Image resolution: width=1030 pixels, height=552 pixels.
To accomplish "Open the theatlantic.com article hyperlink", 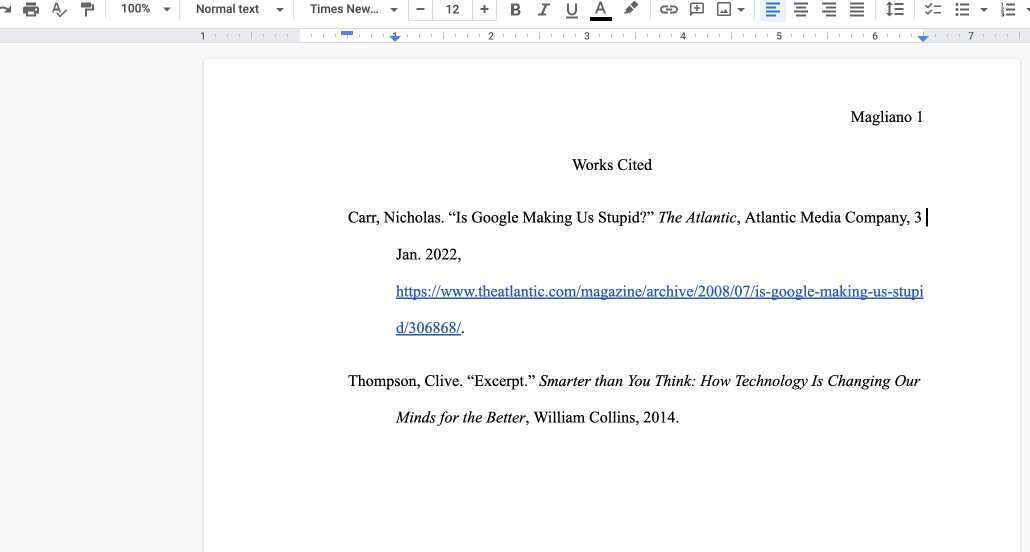I will pos(658,292).
